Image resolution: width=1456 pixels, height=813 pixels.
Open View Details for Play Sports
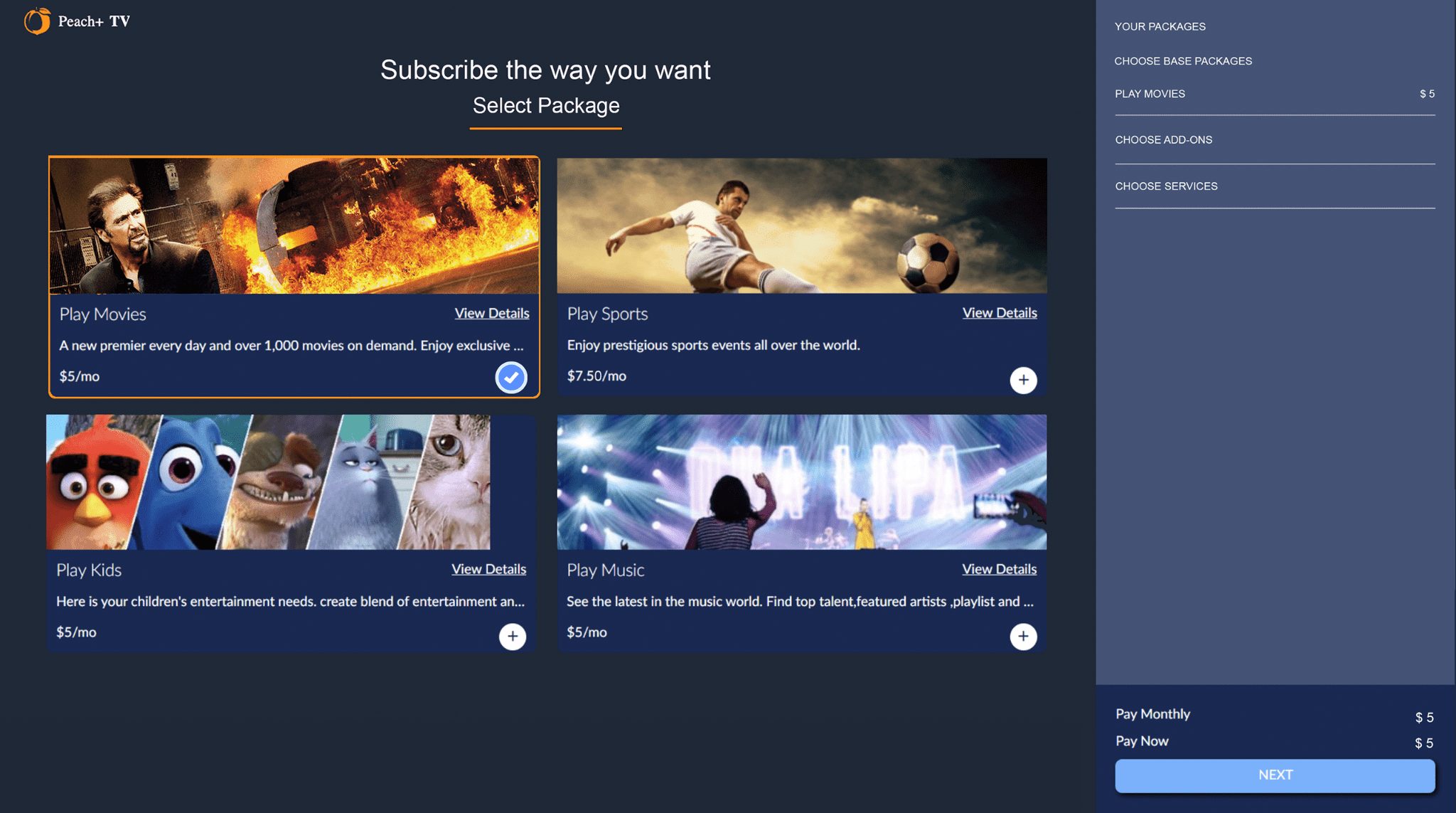(999, 312)
